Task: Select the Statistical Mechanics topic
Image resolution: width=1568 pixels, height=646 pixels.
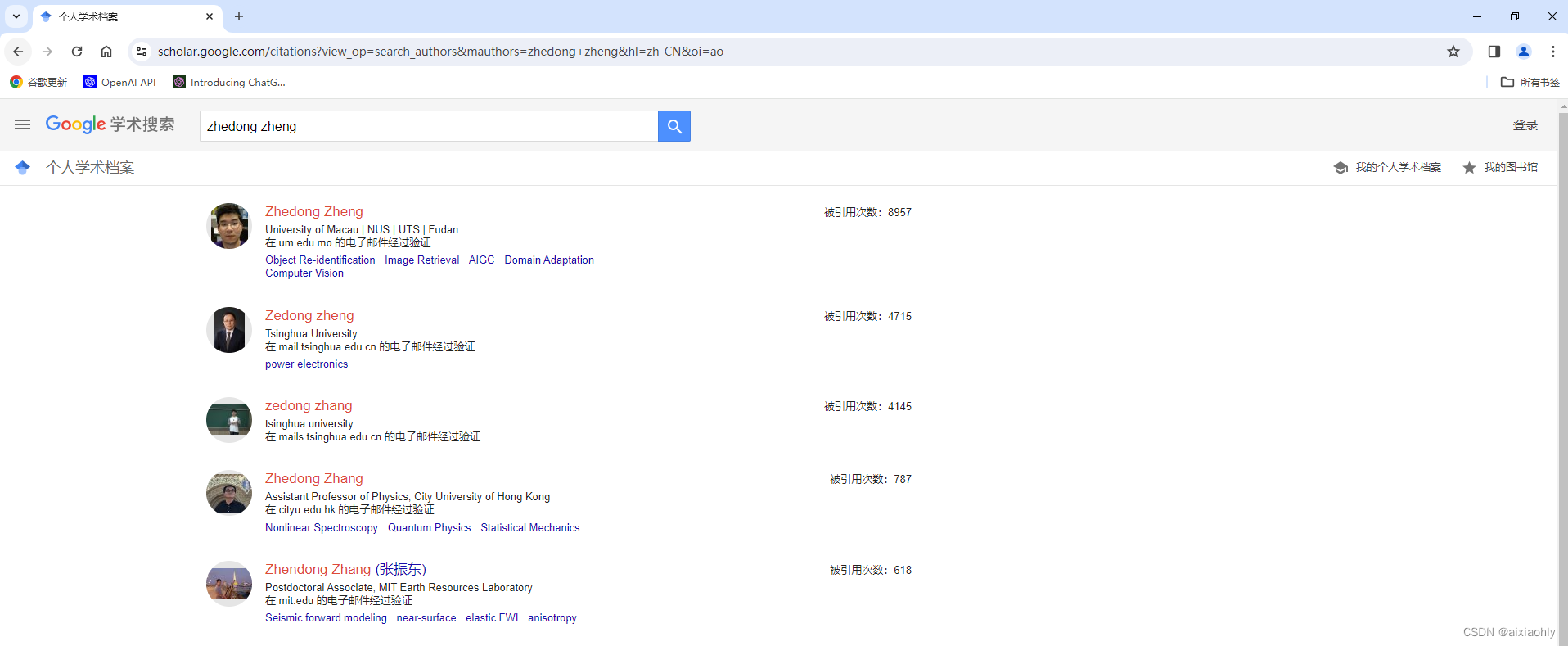Action: [x=530, y=527]
